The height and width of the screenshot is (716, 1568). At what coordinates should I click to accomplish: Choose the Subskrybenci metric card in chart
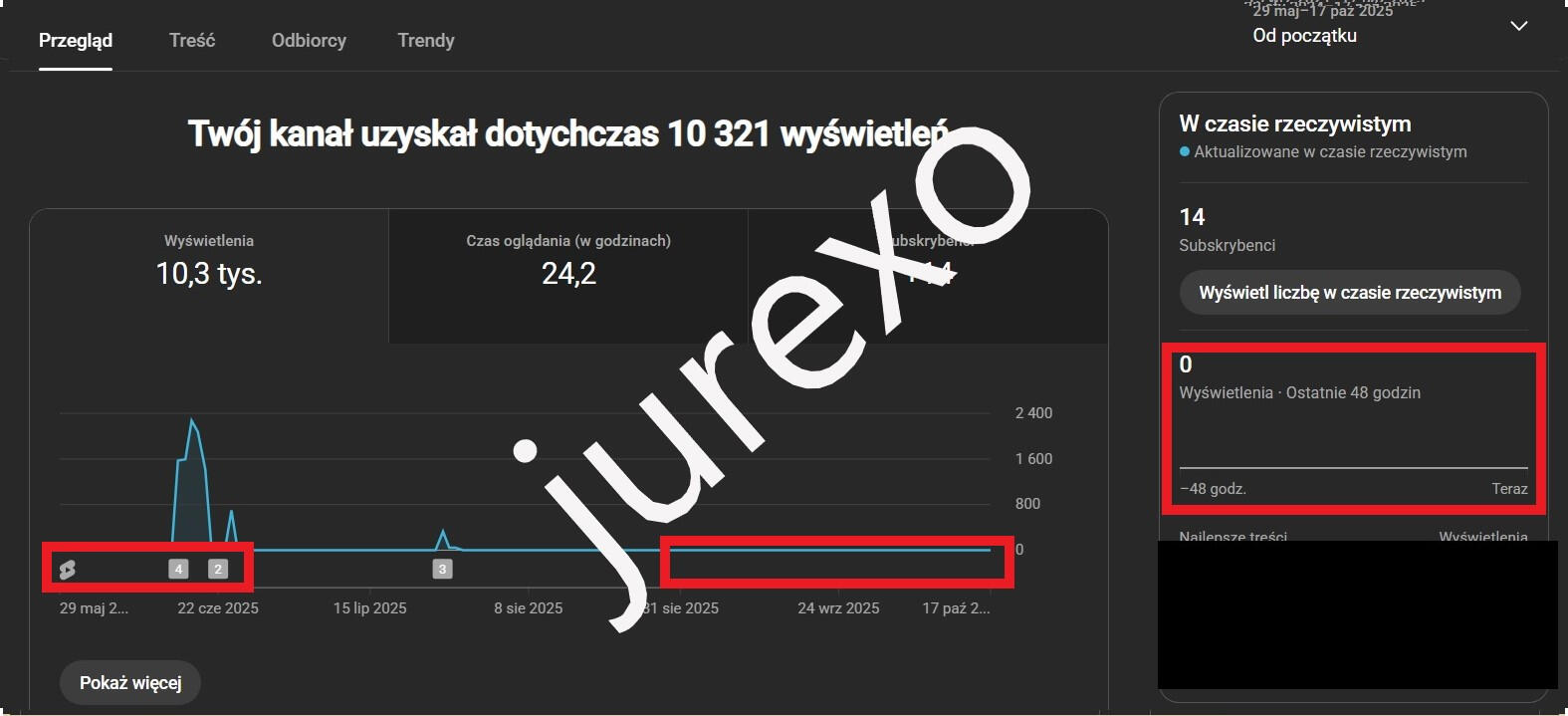[928, 261]
